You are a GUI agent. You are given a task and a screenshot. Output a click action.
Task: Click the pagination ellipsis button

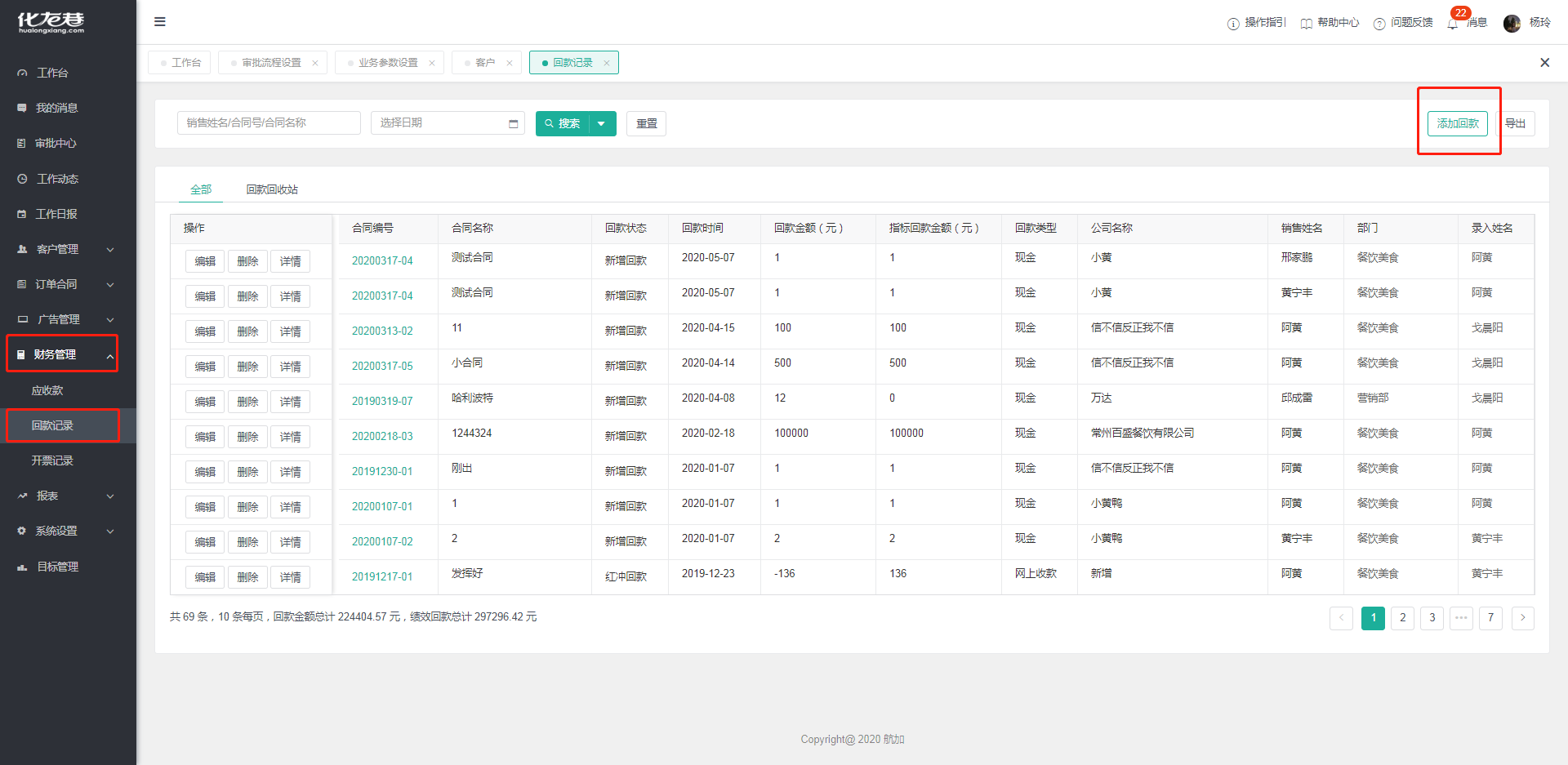(x=1462, y=618)
